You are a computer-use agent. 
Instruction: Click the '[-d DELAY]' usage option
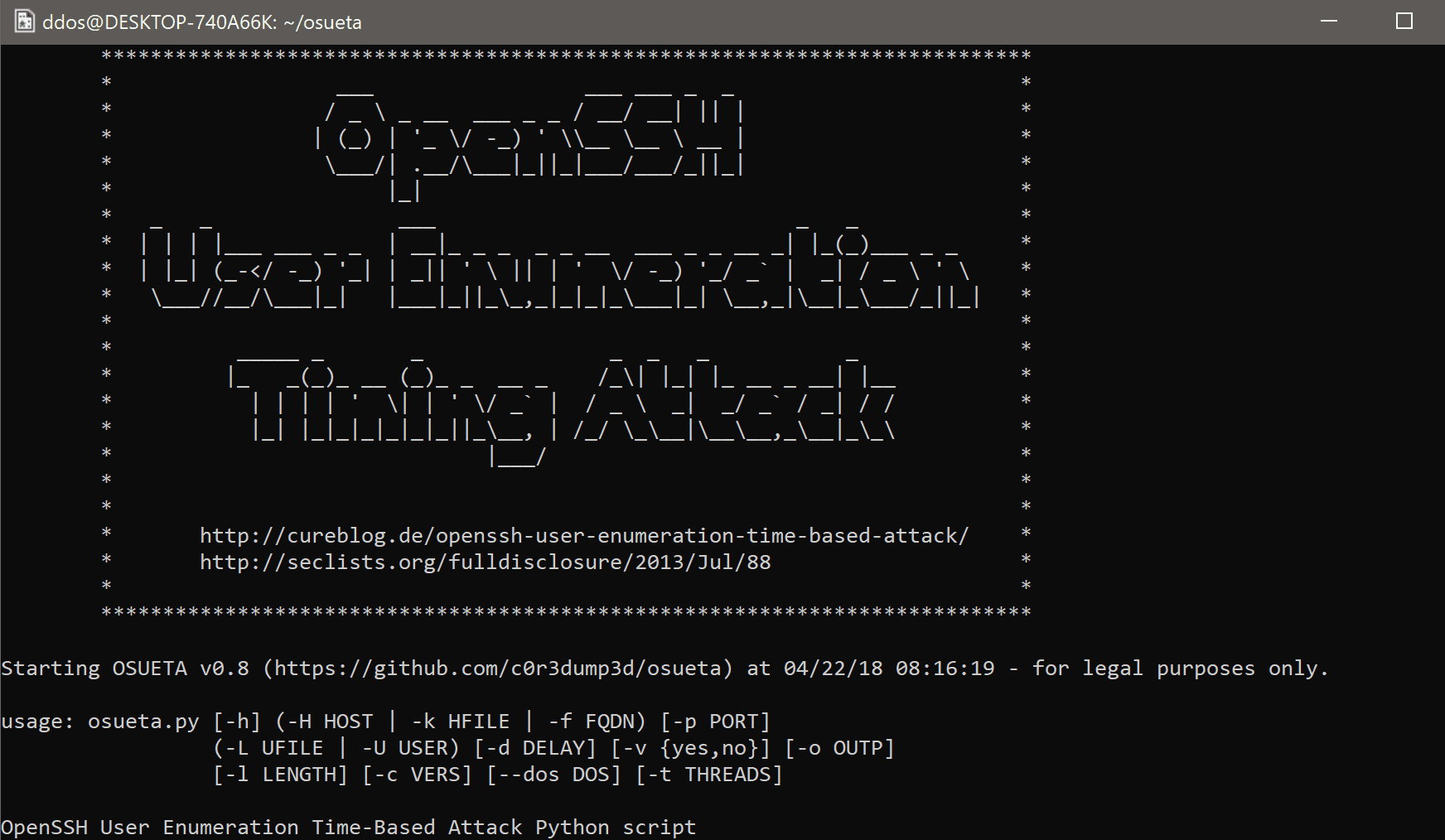coord(535,748)
